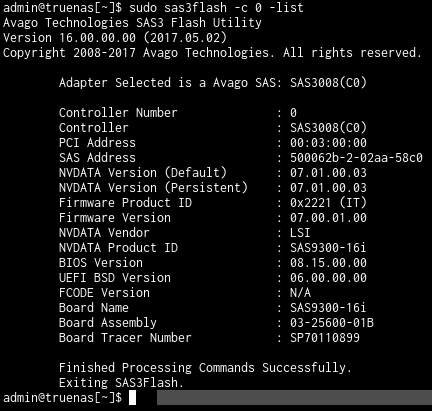Click the Version 16.00.00.00 line
432x411 pixels.
coord(115,38)
